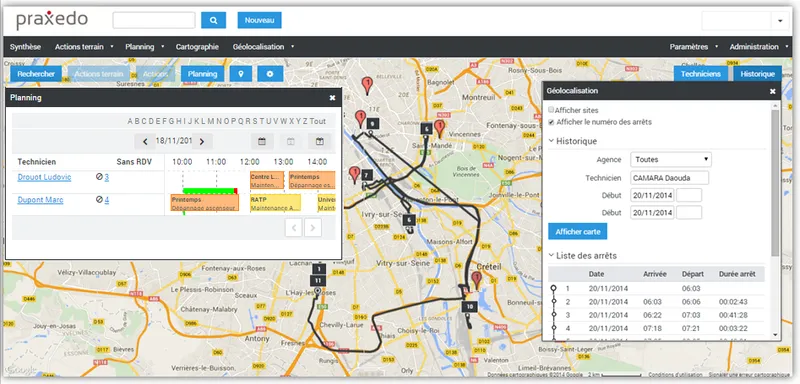Select stop marker 7 on the map

tap(366, 175)
